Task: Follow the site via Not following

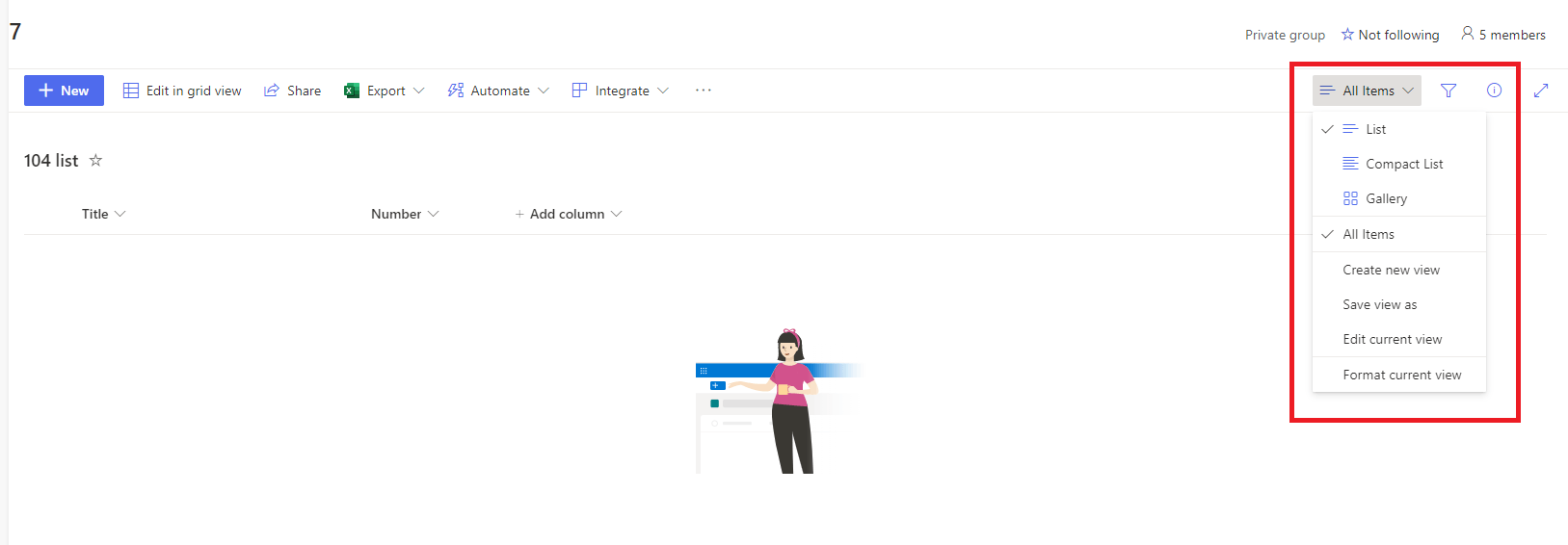Action: (x=1390, y=35)
